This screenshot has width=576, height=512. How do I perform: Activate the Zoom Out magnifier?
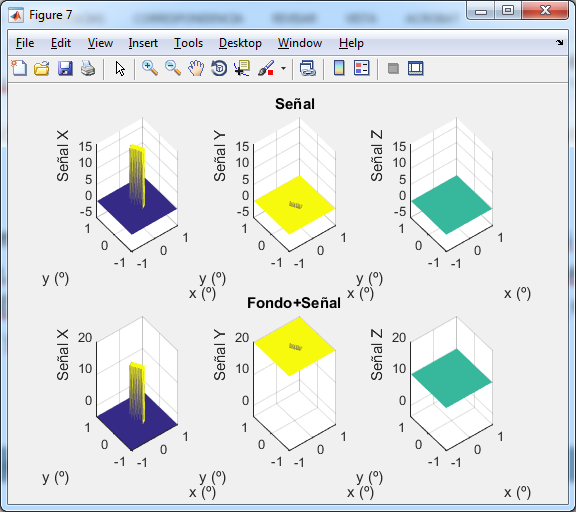click(x=173, y=68)
